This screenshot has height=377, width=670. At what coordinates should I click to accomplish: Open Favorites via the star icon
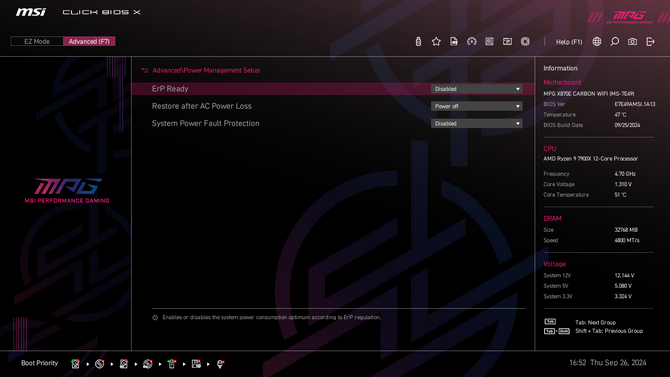point(436,41)
